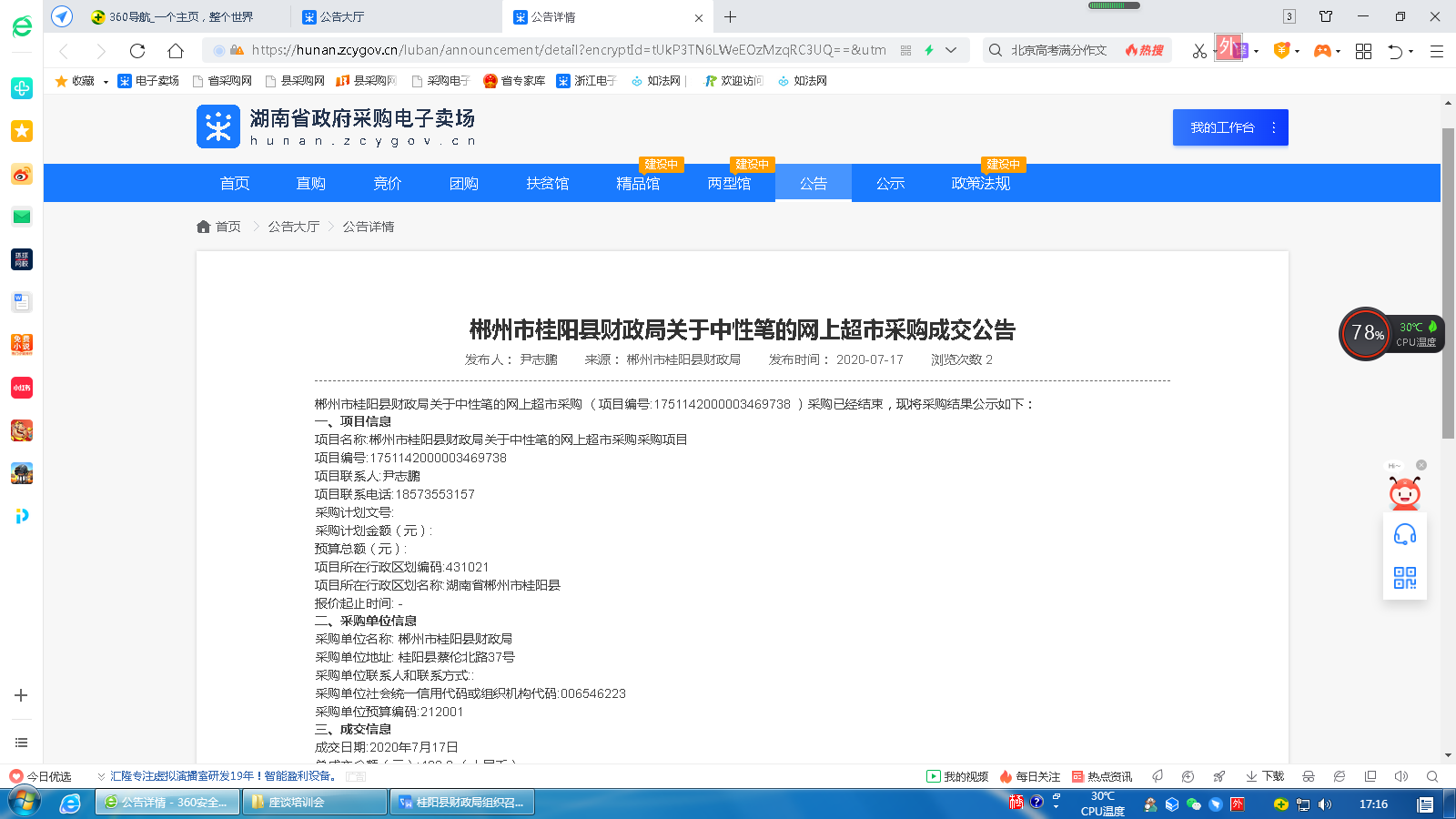
Task: Click the search box with 北京高考满分作文
Action: pos(1059,50)
